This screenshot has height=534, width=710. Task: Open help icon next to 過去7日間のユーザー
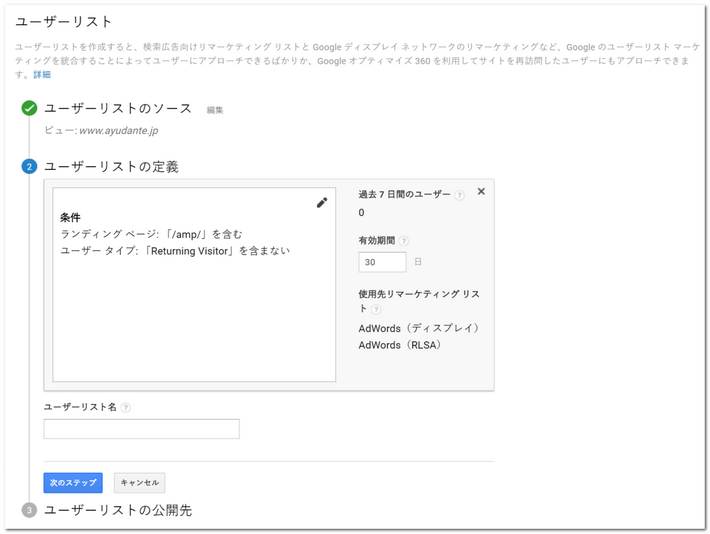click(x=459, y=195)
